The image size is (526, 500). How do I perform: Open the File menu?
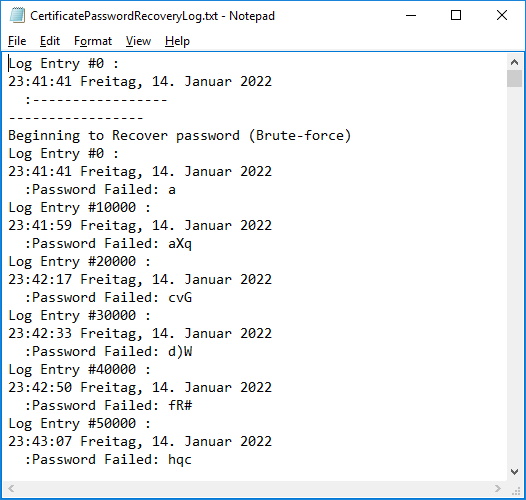coord(17,41)
